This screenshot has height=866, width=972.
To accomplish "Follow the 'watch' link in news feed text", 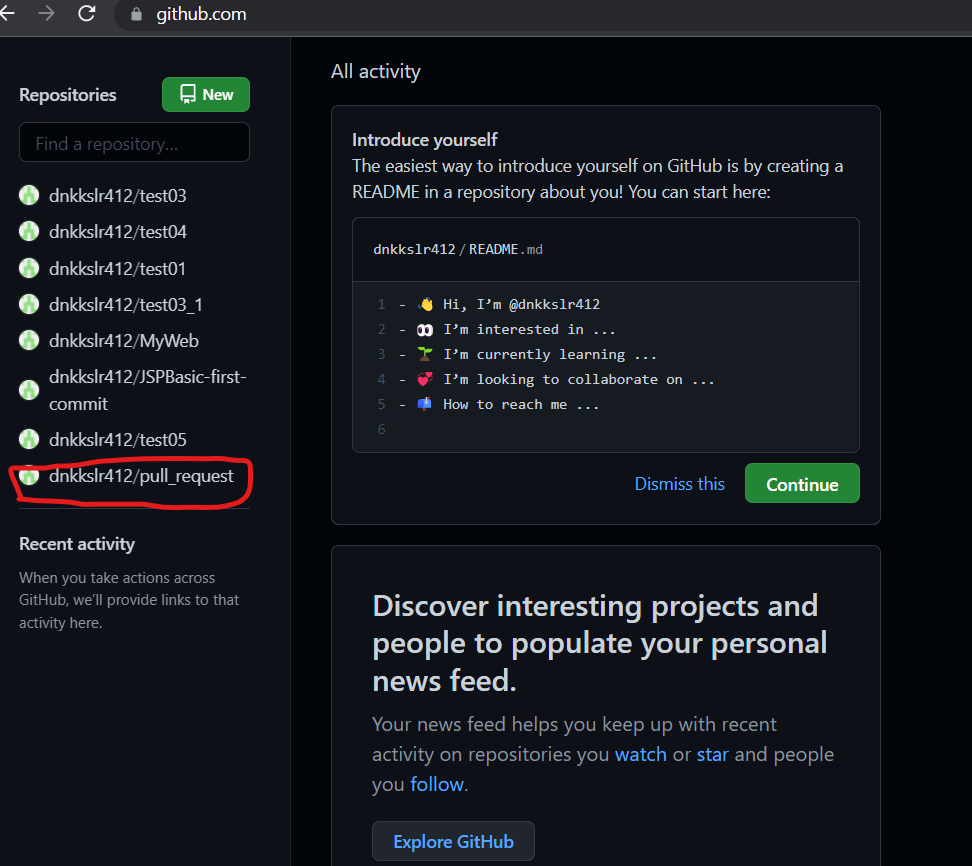I will click(640, 754).
